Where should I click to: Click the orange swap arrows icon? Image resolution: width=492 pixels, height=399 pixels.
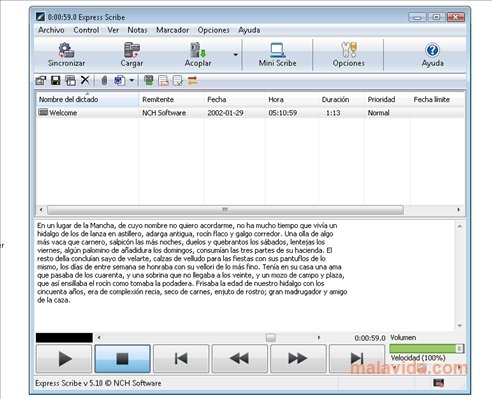coord(193,80)
